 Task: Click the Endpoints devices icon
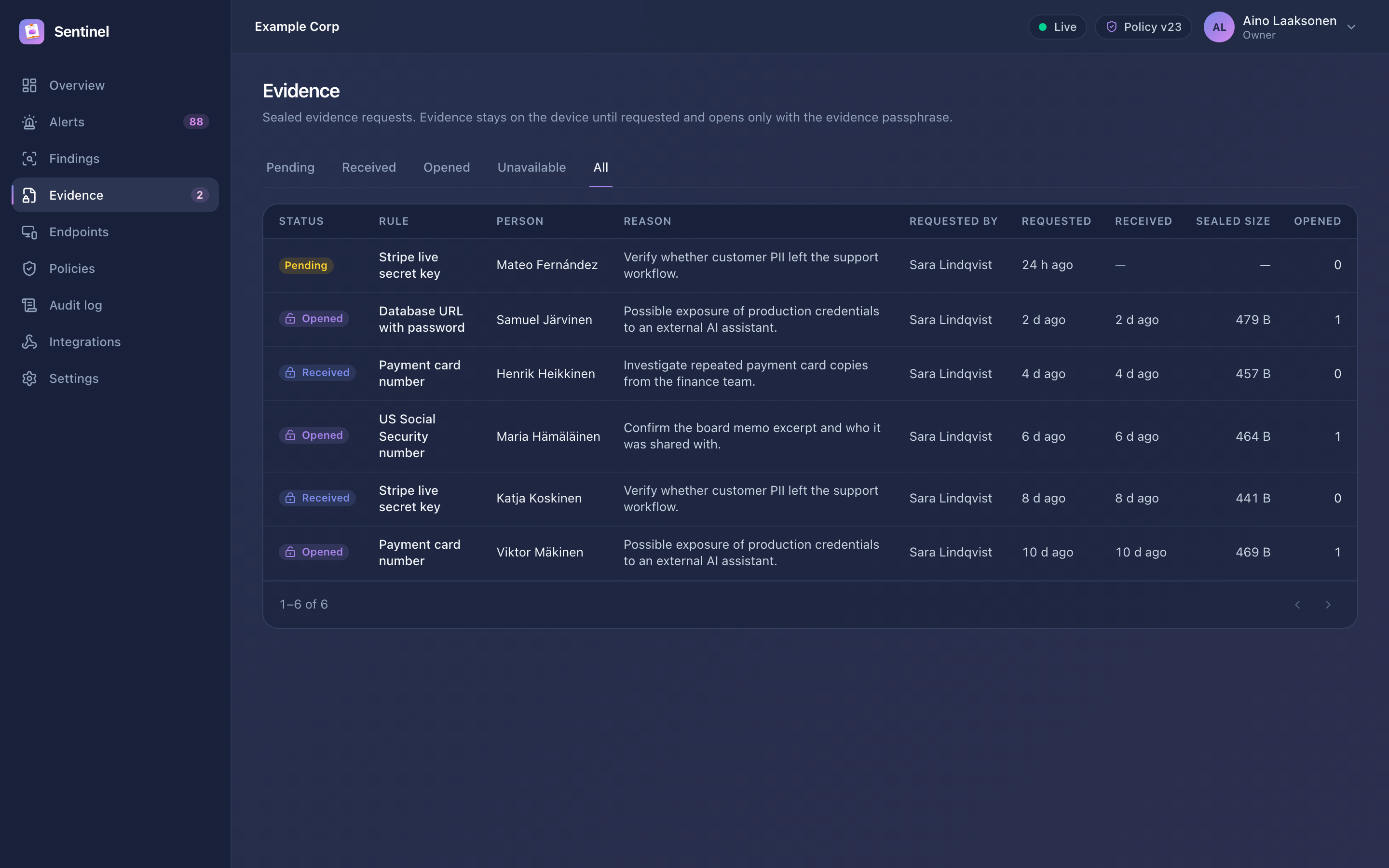(x=29, y=232)
